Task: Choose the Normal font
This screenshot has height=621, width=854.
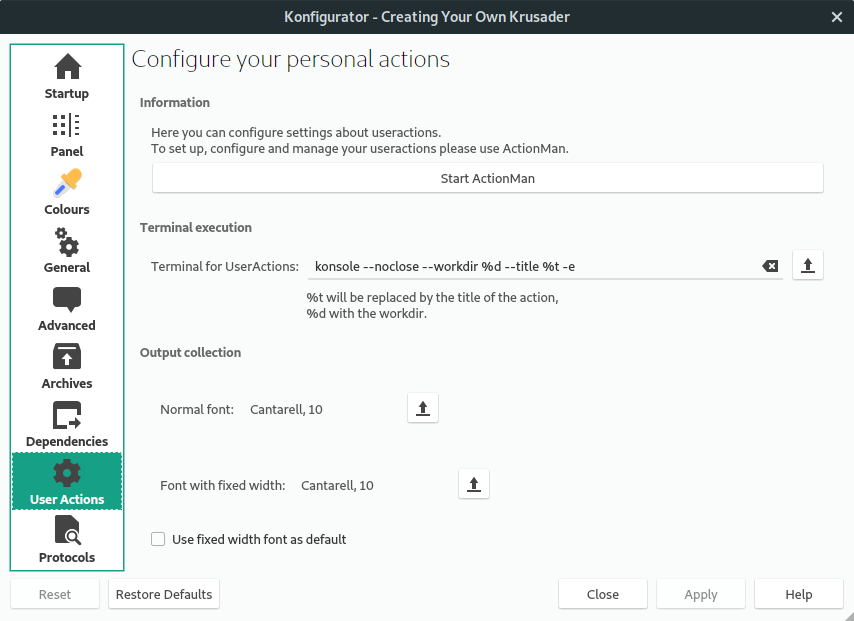Action: (x=423, y=408)
